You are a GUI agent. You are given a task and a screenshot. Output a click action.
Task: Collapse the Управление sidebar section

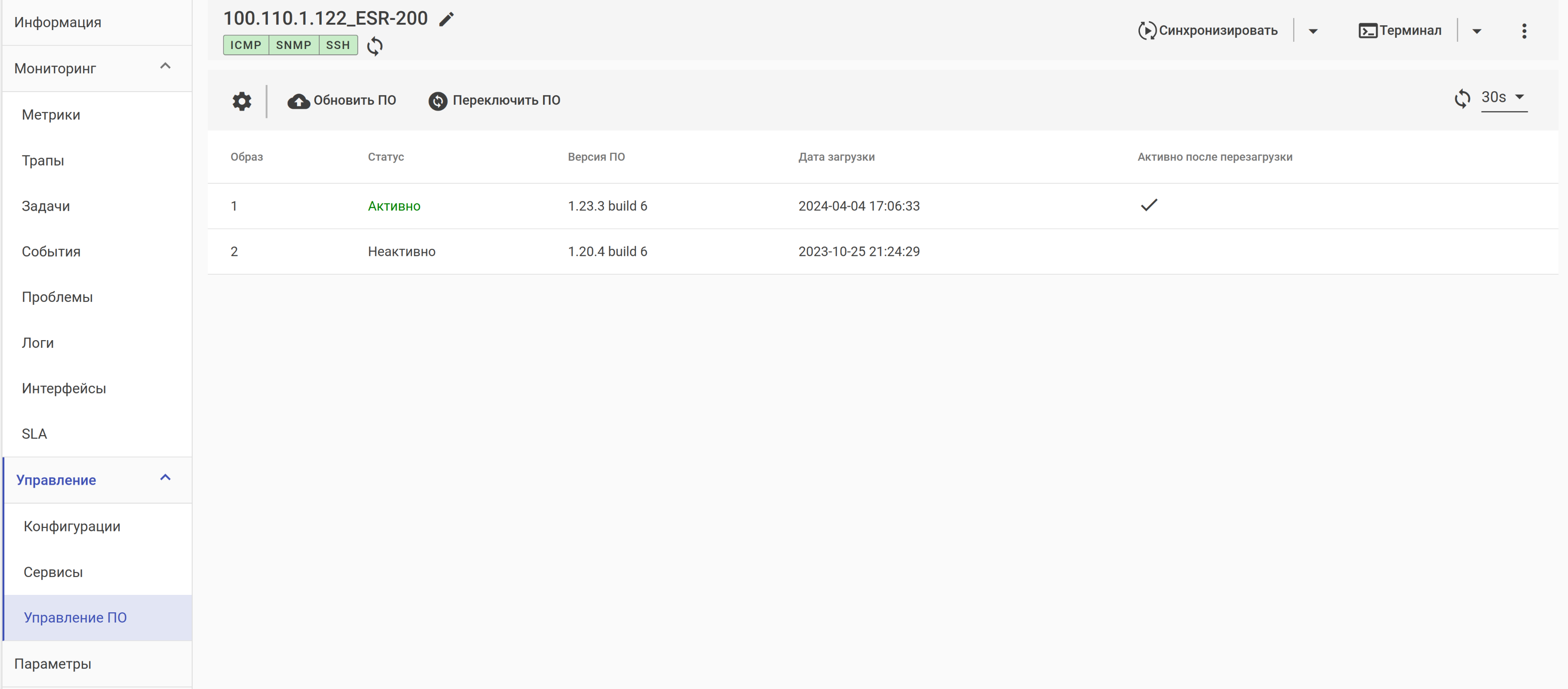[165, 478]
